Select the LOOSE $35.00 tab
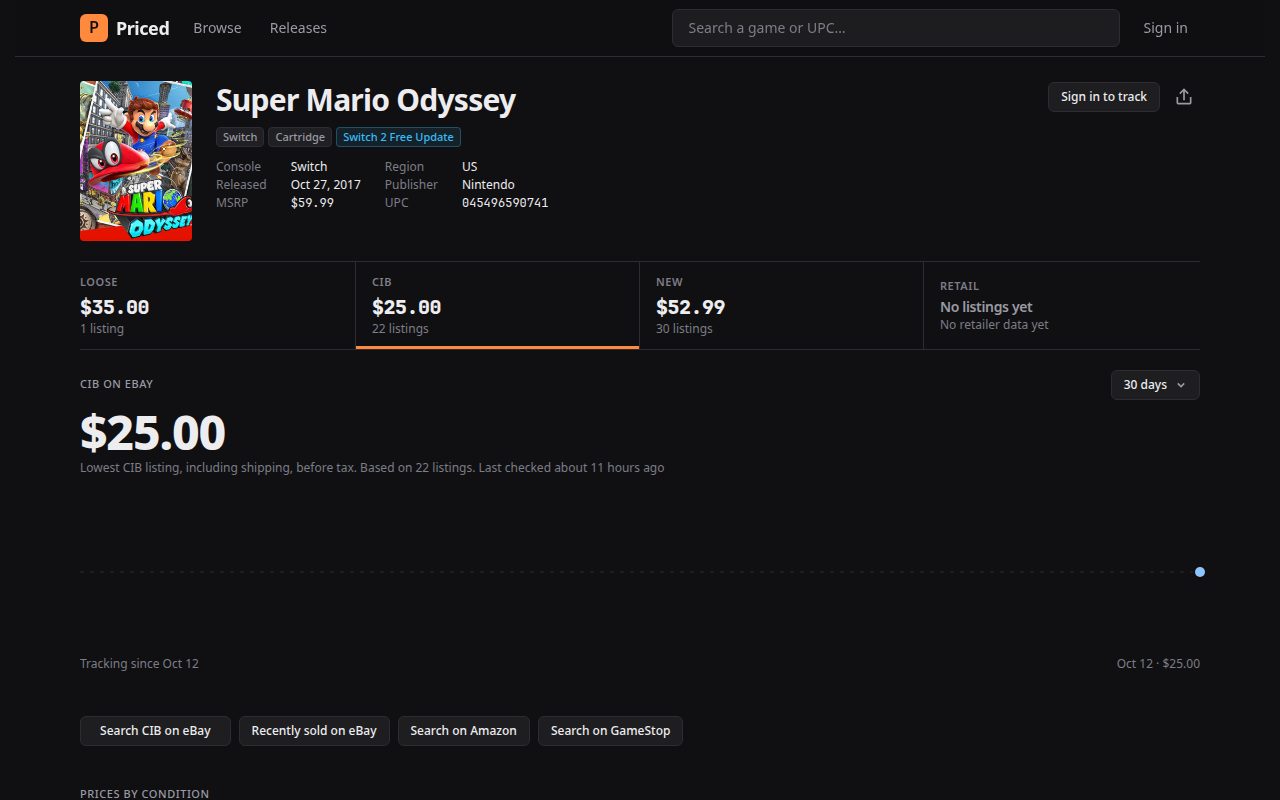 (x=217, y=305)
